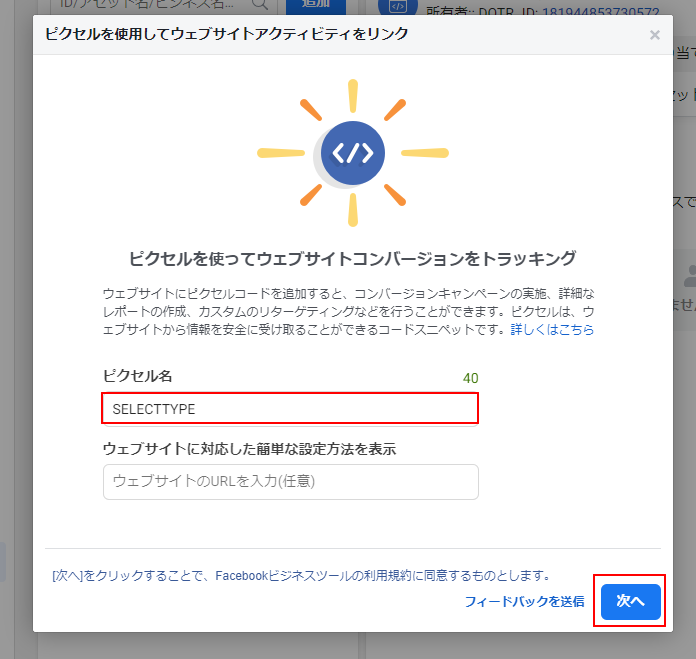Close the pixel setup dialog
This screenshot has width=696, height=659.
pyautogui.click(x=654, y=35)
